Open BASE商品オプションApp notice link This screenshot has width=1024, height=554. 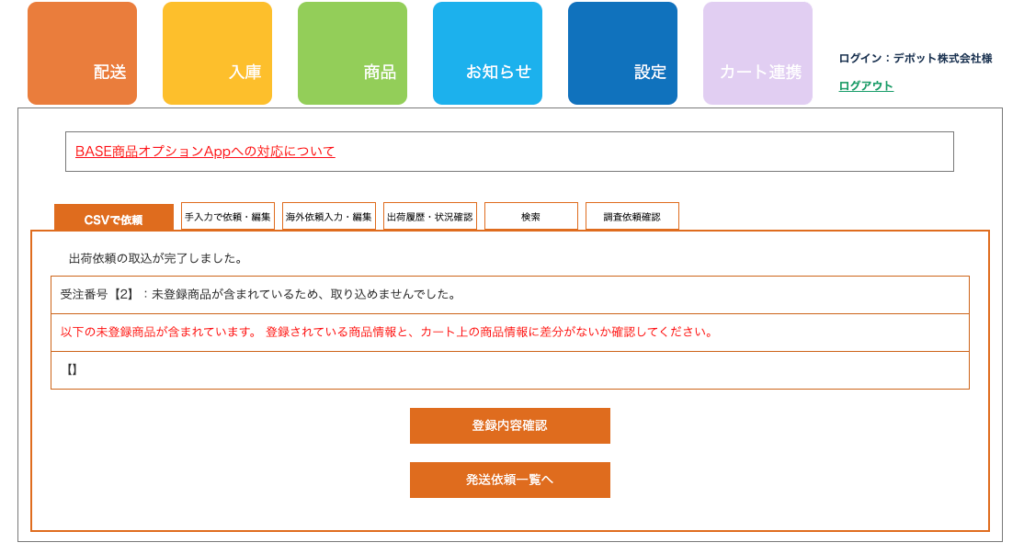point(205,151)
